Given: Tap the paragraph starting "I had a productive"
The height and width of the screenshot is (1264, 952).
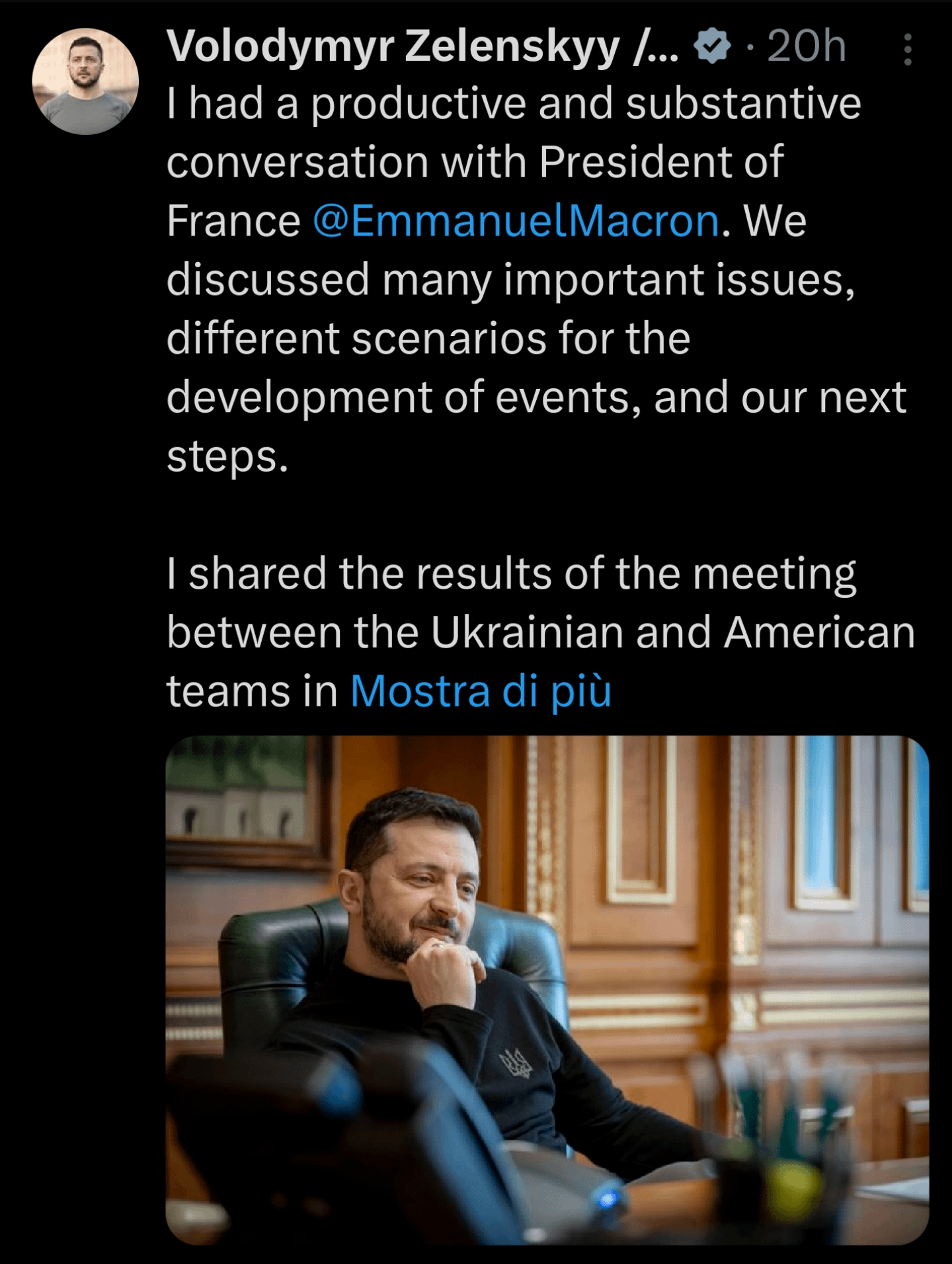Looking at the screenshot, I should [x=537, y=279].
